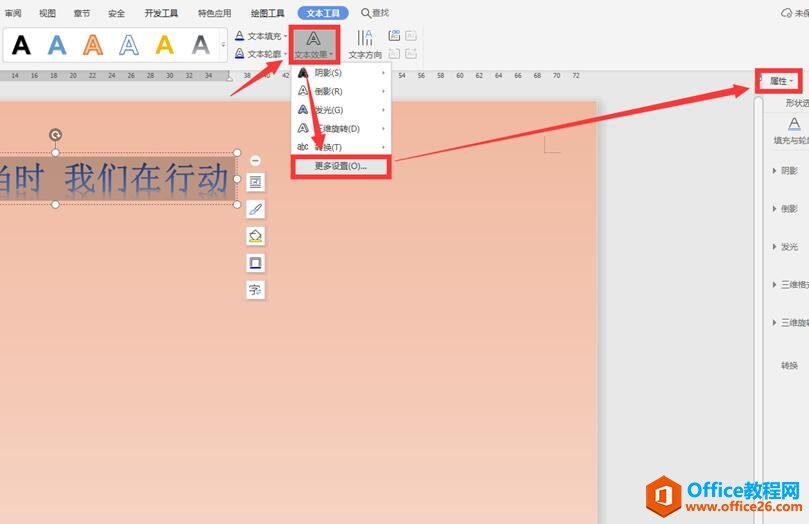Apply the white blue-outline WordArt preset
The image size is (809, 524).
click(128, 45)
